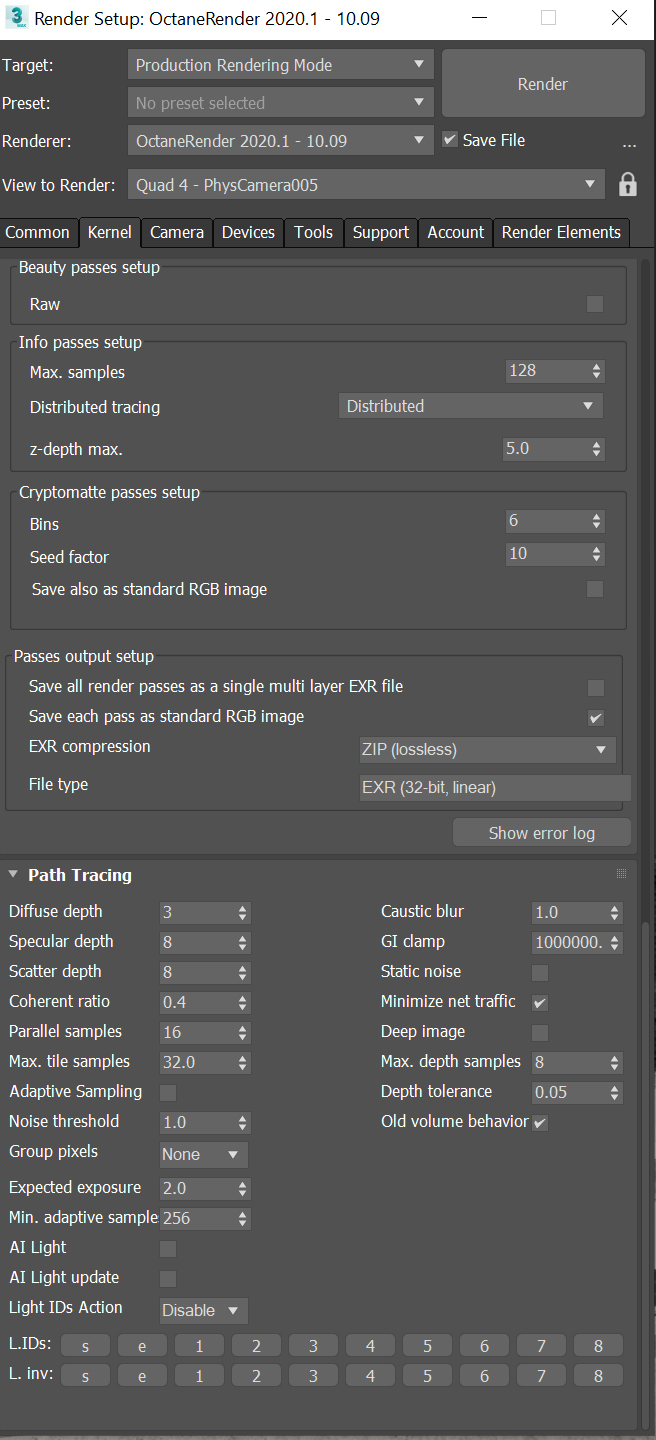This screenshot has width=656, height=1440.
Task: Adjust Diffuse depth spinner arrows
Action: coord(243,912)
